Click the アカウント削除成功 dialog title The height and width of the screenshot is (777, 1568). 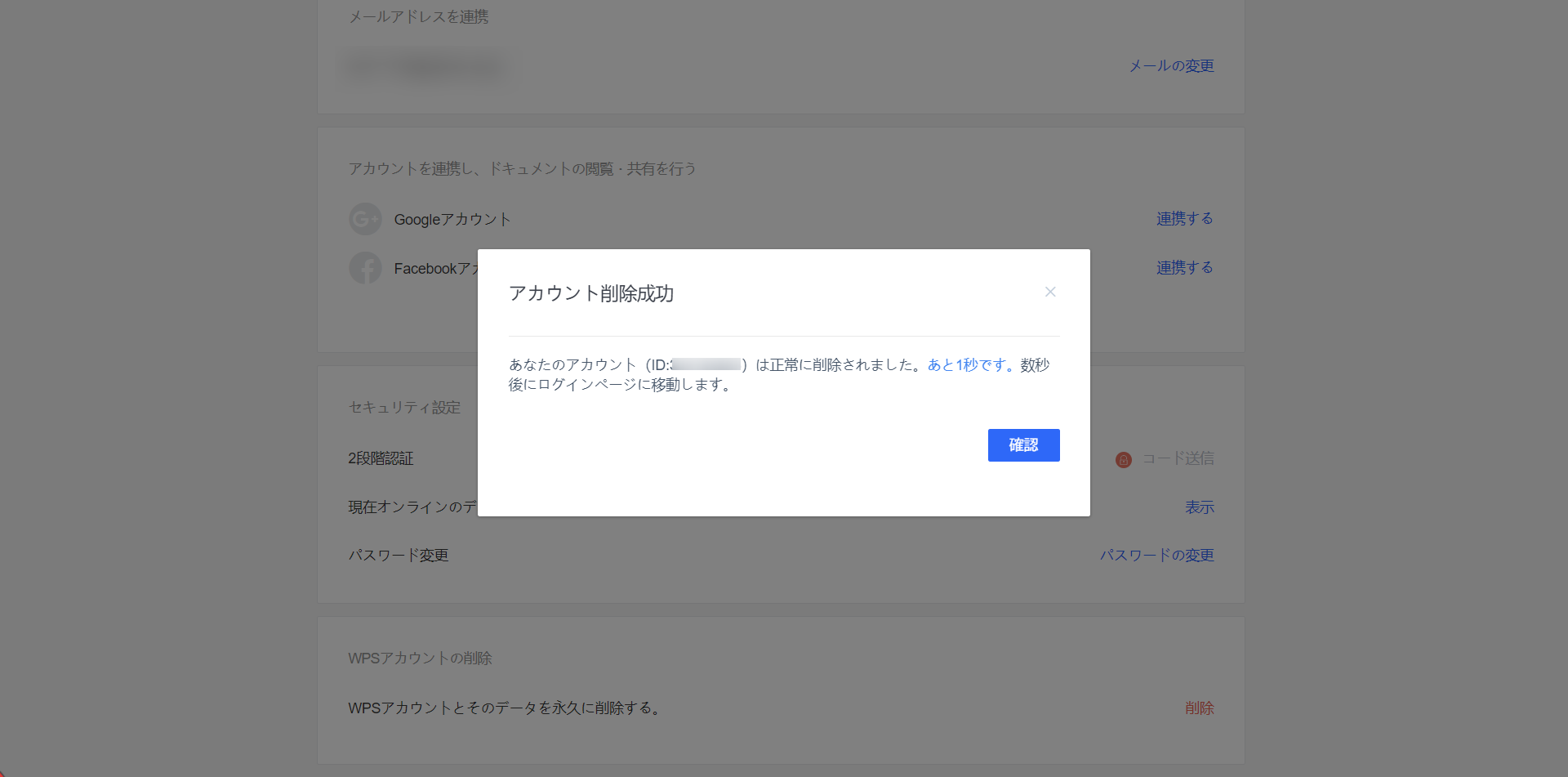[591, 293]
